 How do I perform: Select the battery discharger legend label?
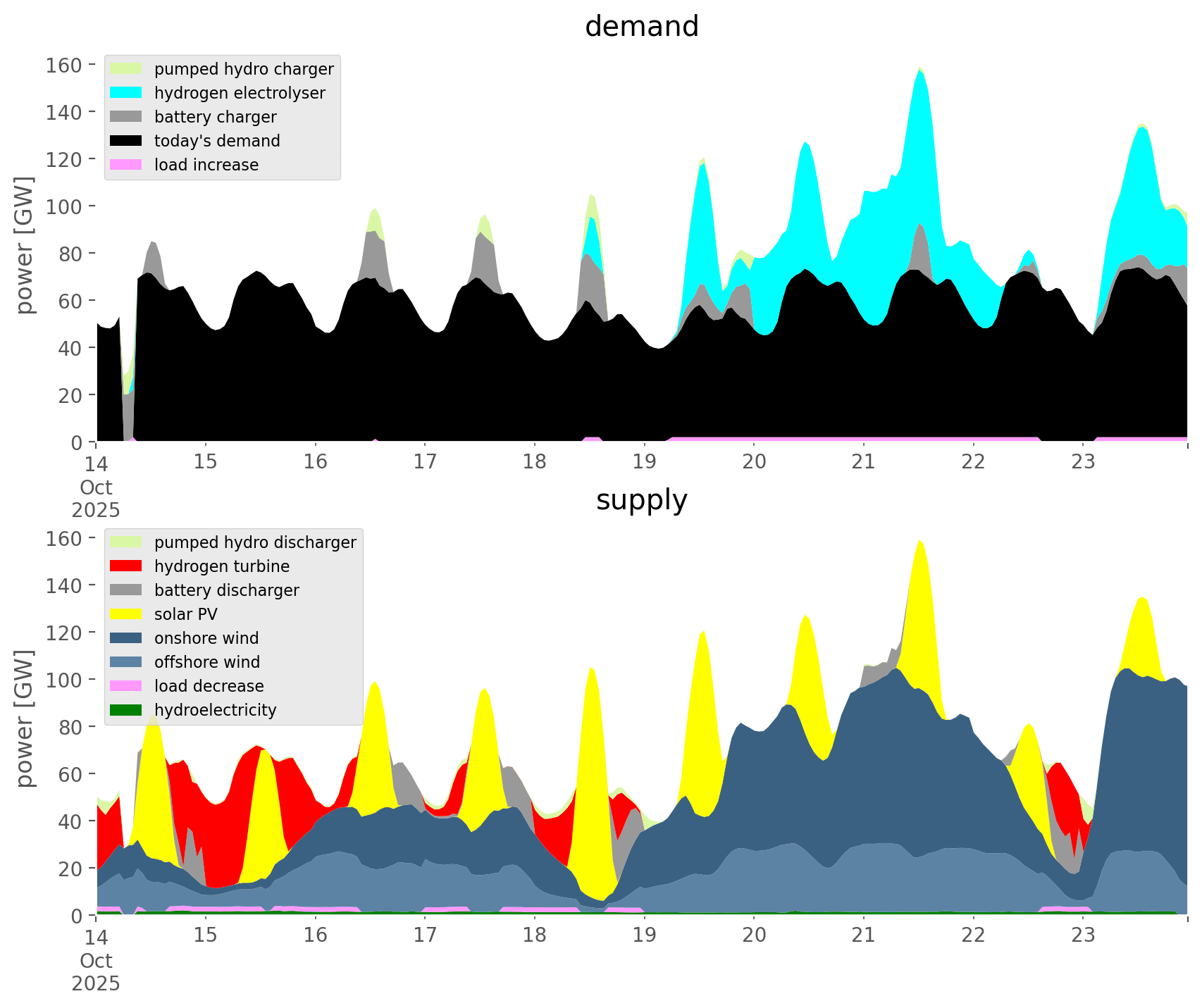[226, 590]
